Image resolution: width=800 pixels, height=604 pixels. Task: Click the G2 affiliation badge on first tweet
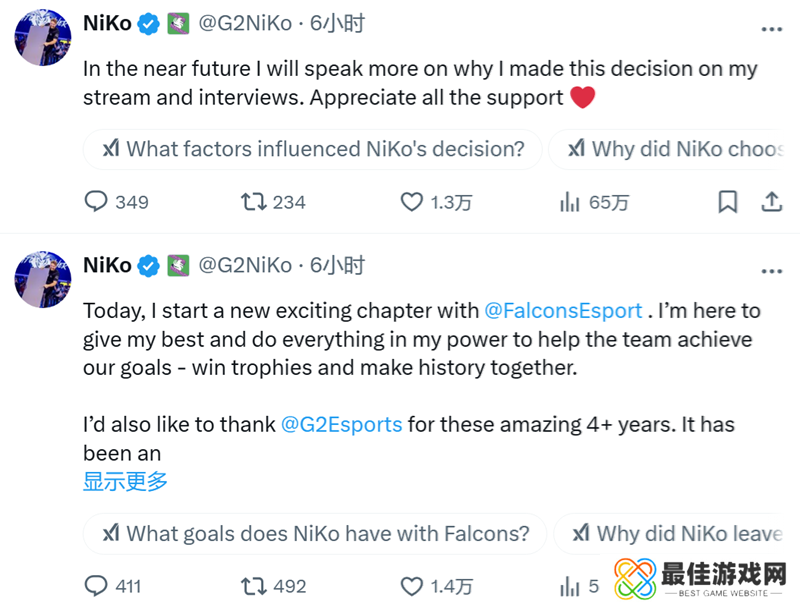point(178,23)
